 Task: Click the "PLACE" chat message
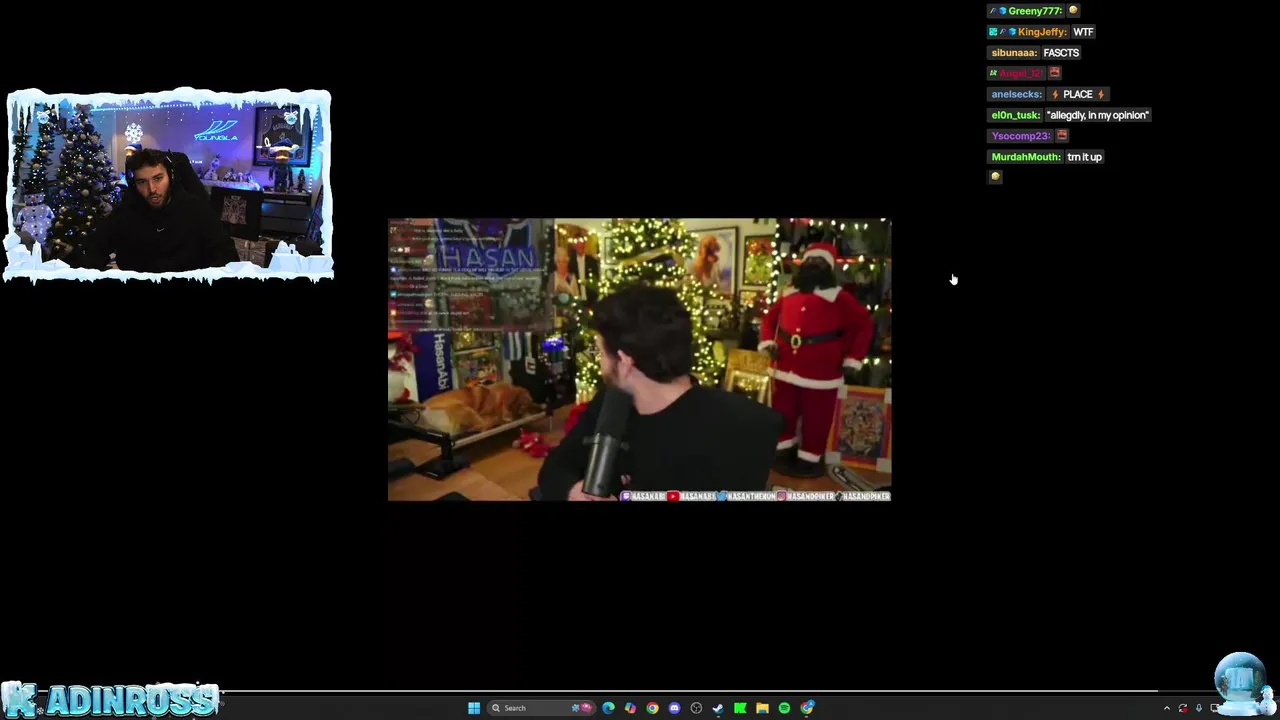click(x=1078, y=94)
